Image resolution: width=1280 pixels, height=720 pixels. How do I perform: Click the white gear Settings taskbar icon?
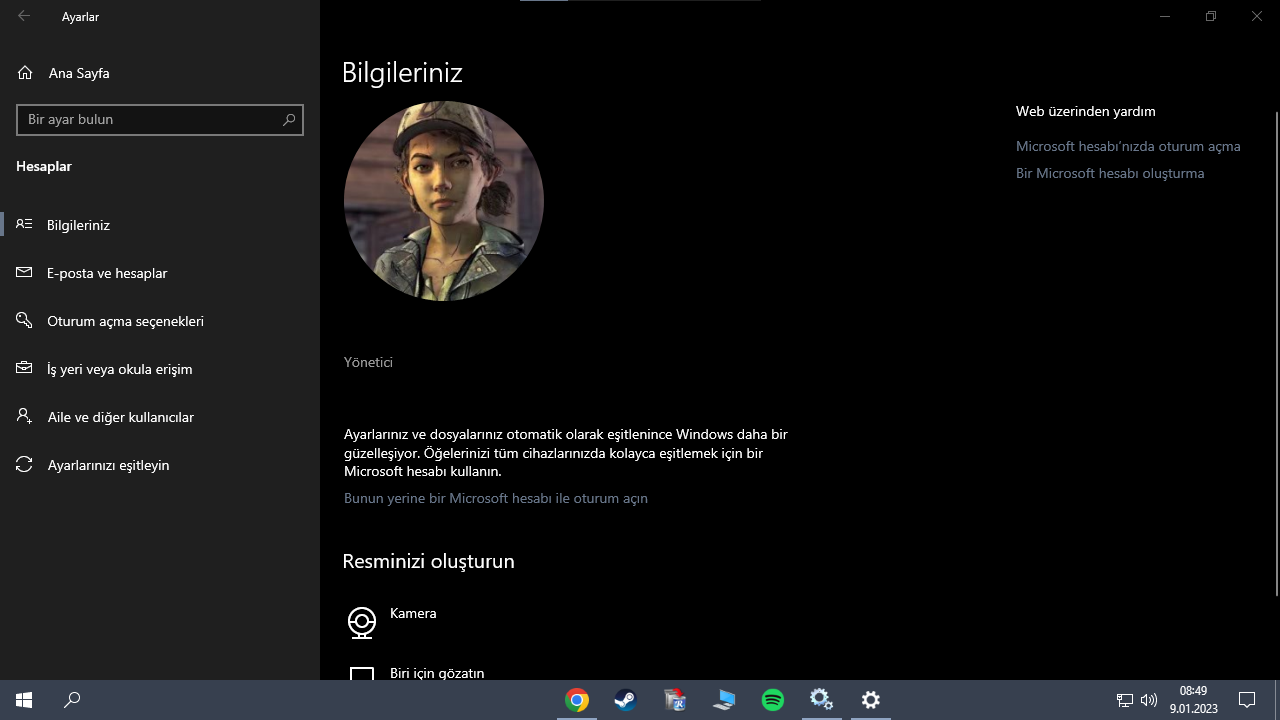click(871, 700)
